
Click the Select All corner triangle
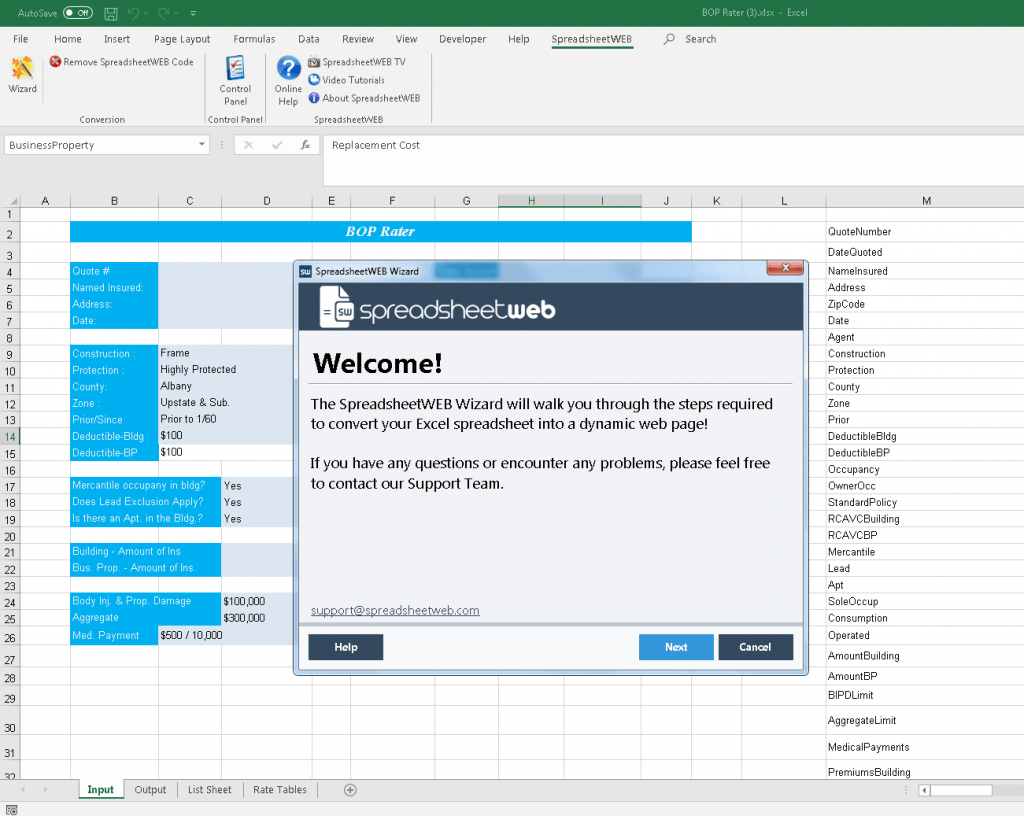(12, 201)
